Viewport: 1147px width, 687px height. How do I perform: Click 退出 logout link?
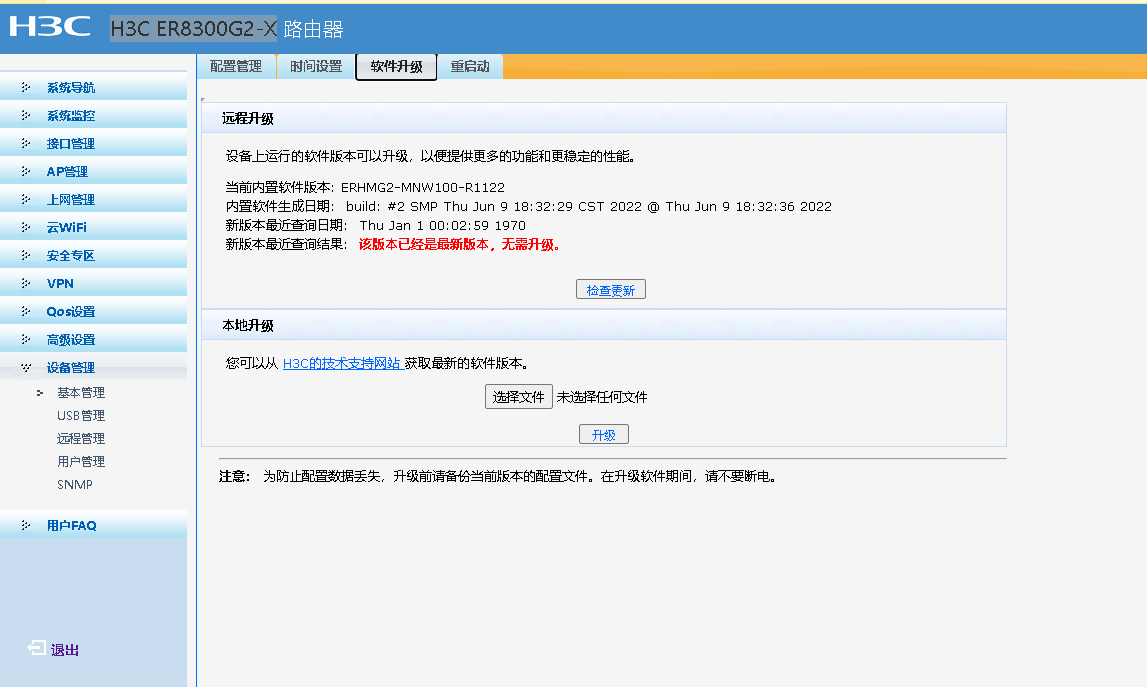[64, 649]
